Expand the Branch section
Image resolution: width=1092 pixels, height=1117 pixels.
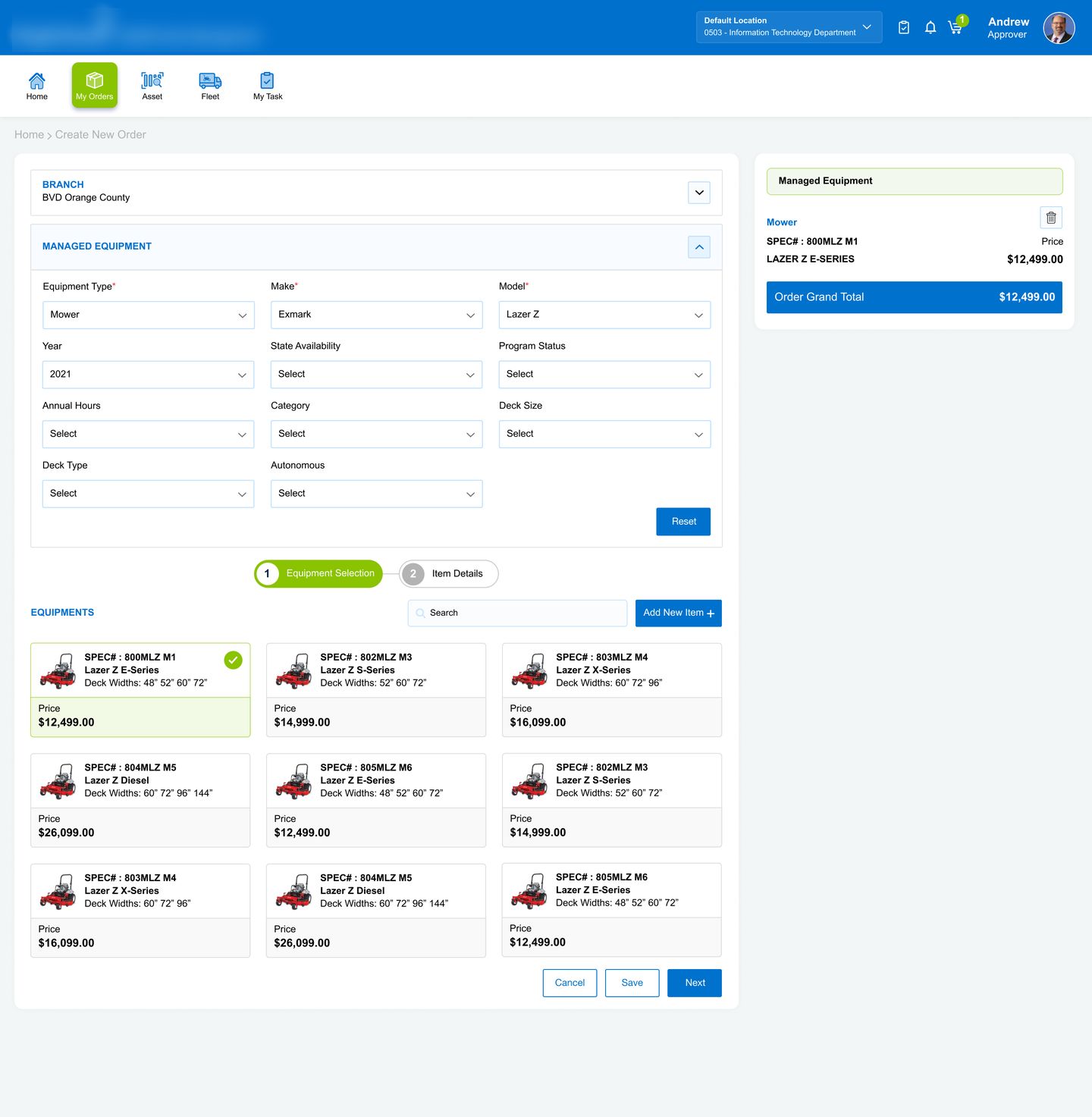point(699,193)
